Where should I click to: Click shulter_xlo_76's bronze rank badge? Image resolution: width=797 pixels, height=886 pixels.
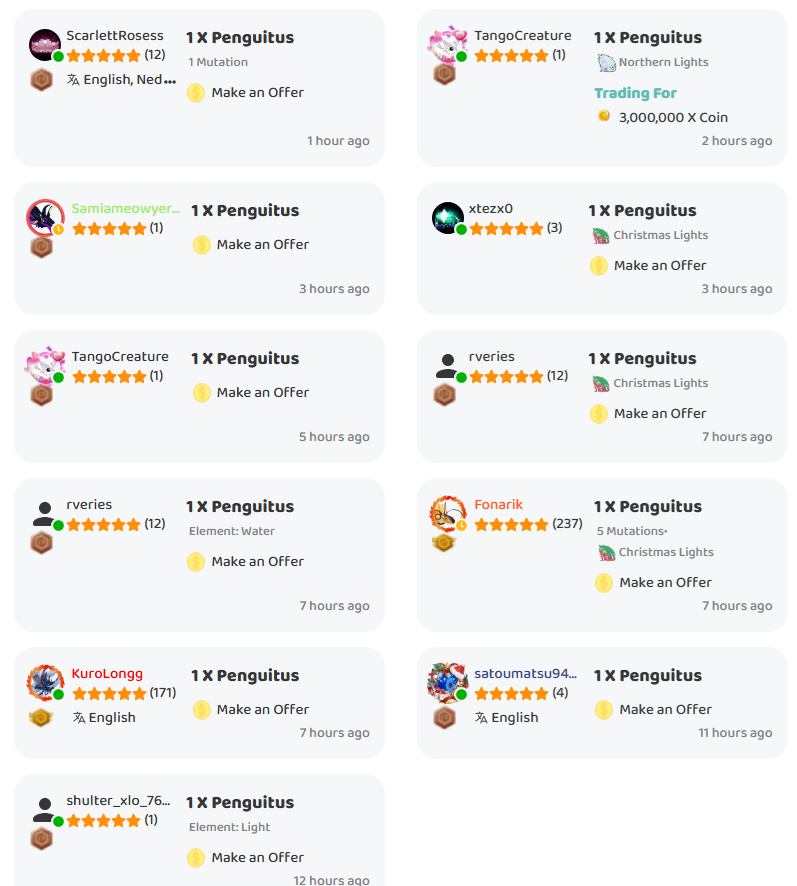point(40,838)
